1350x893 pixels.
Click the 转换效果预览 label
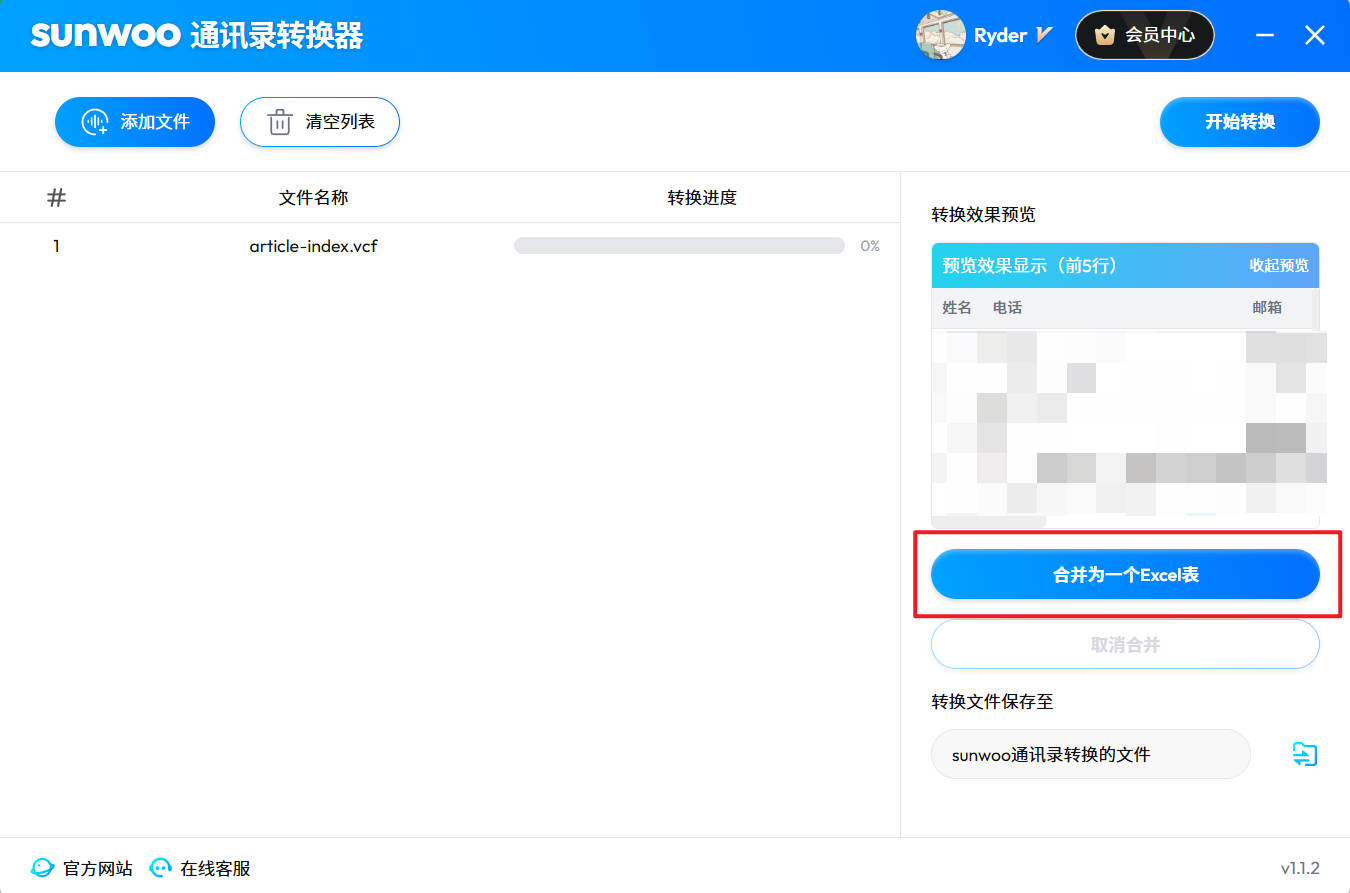[x=984, y=215]
